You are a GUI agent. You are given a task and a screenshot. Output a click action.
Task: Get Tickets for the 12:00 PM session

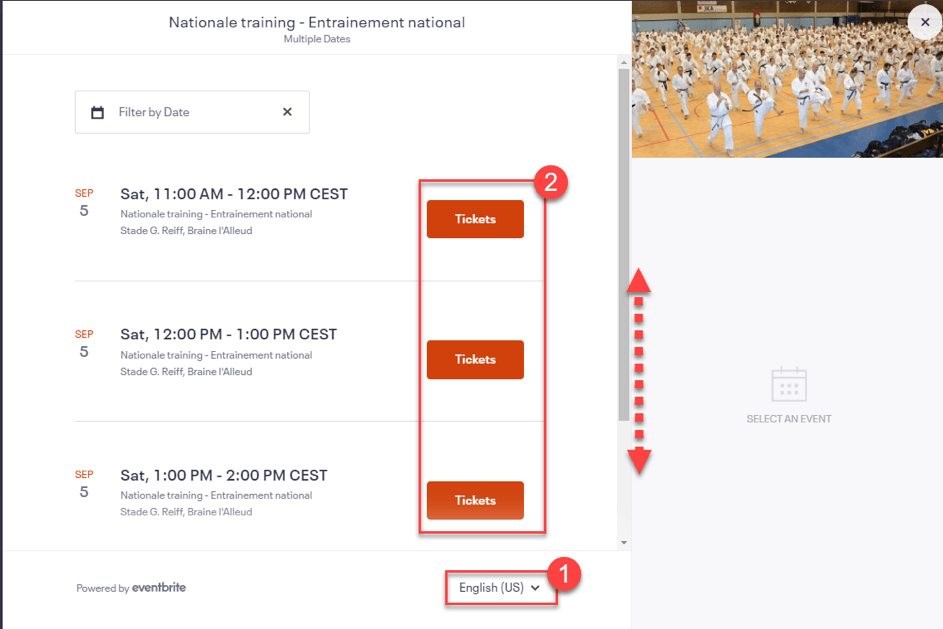click(x=475, y=360)
